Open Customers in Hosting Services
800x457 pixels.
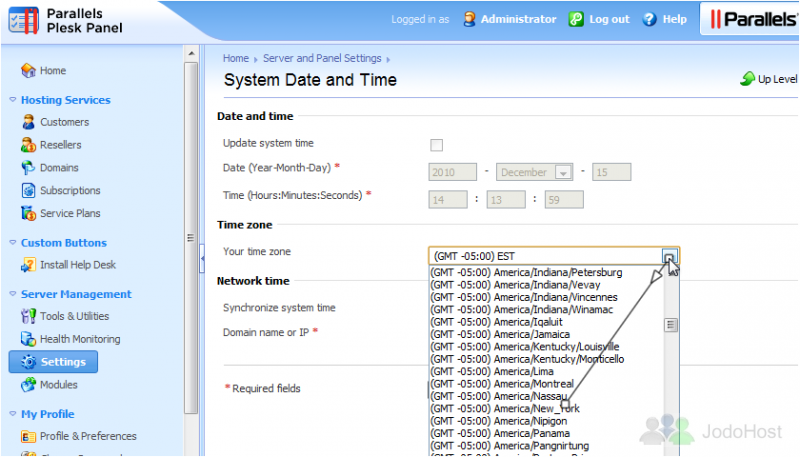click(64, 122)
